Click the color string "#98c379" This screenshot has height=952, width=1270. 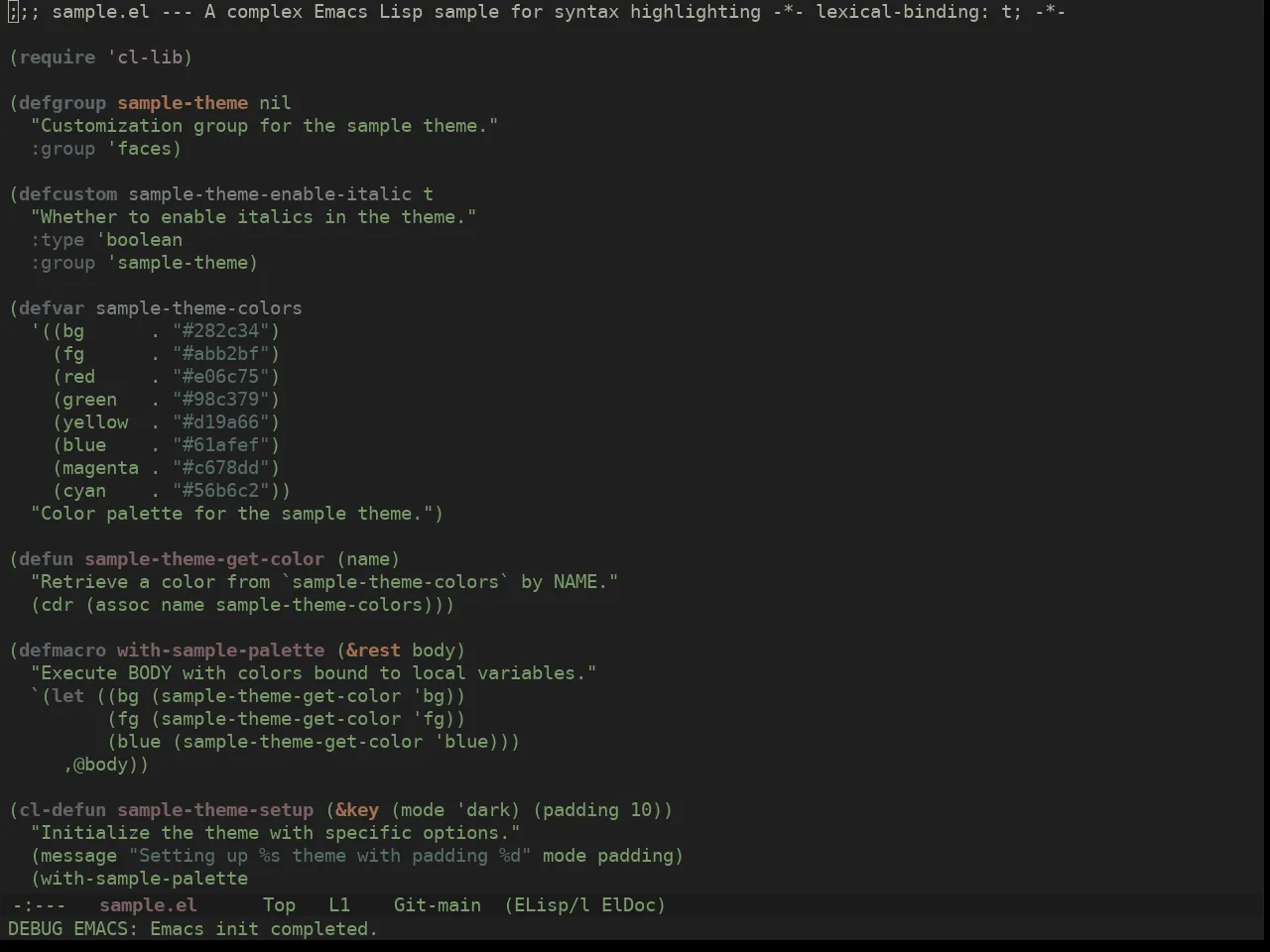[221, 399]
